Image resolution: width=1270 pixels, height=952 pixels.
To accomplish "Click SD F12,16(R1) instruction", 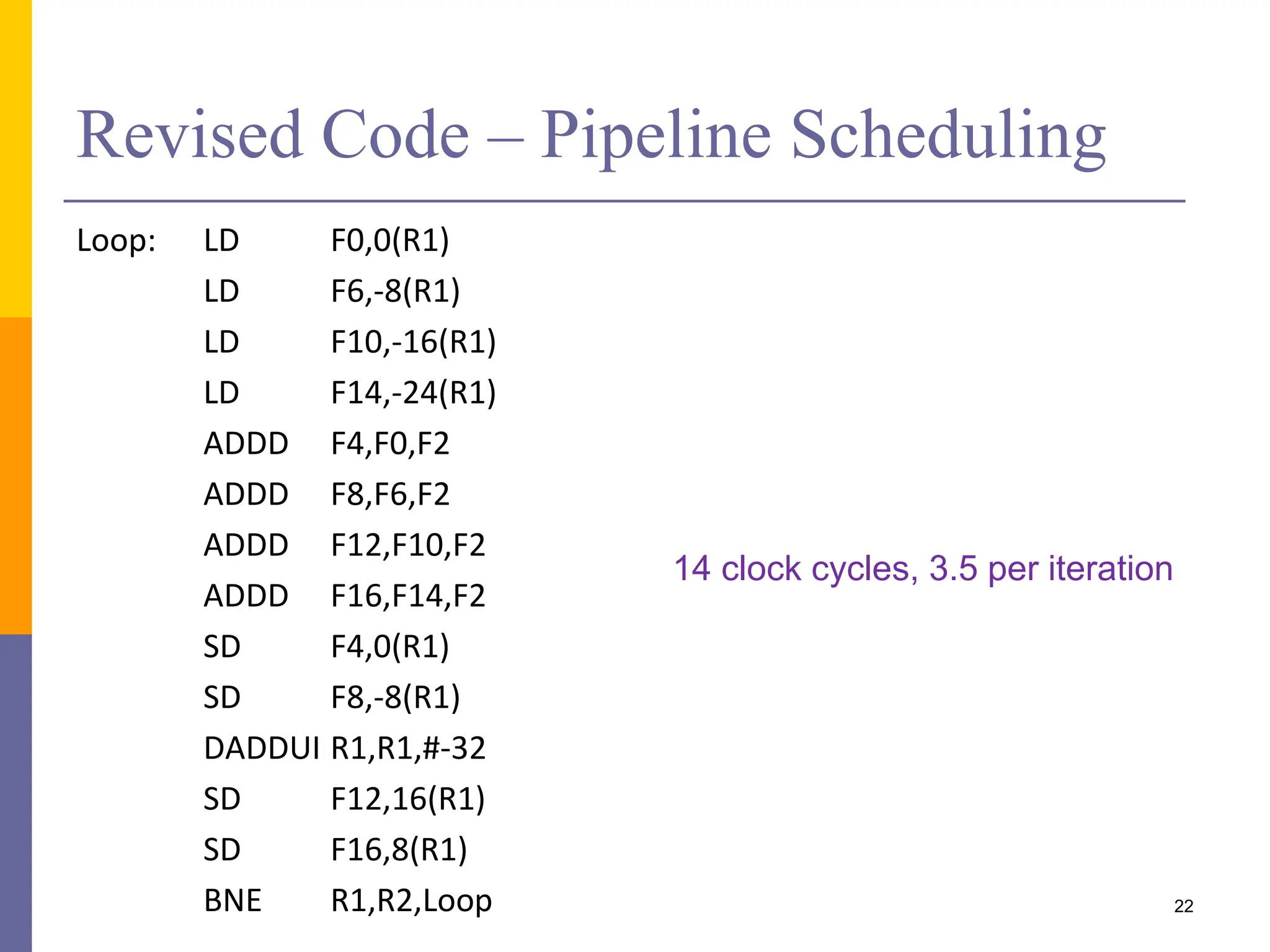I will pos(344,800).
